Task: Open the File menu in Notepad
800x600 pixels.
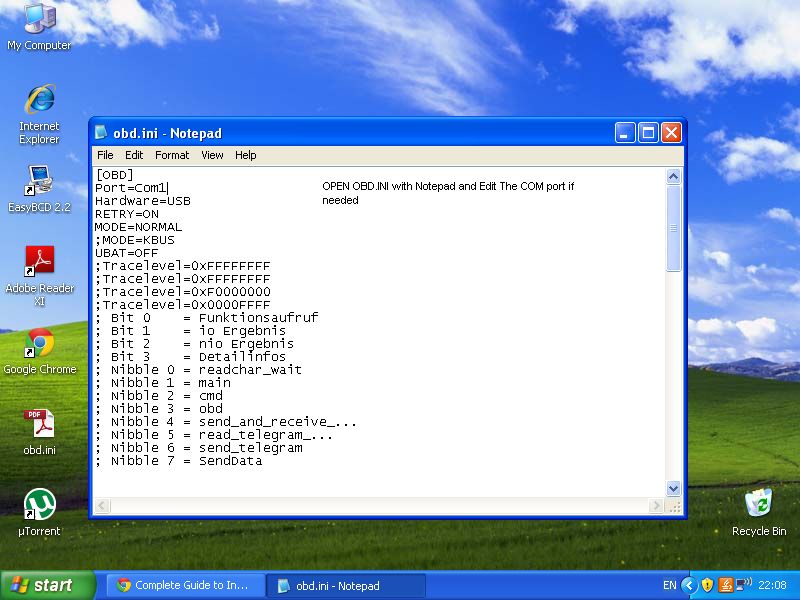Action: 105,155
